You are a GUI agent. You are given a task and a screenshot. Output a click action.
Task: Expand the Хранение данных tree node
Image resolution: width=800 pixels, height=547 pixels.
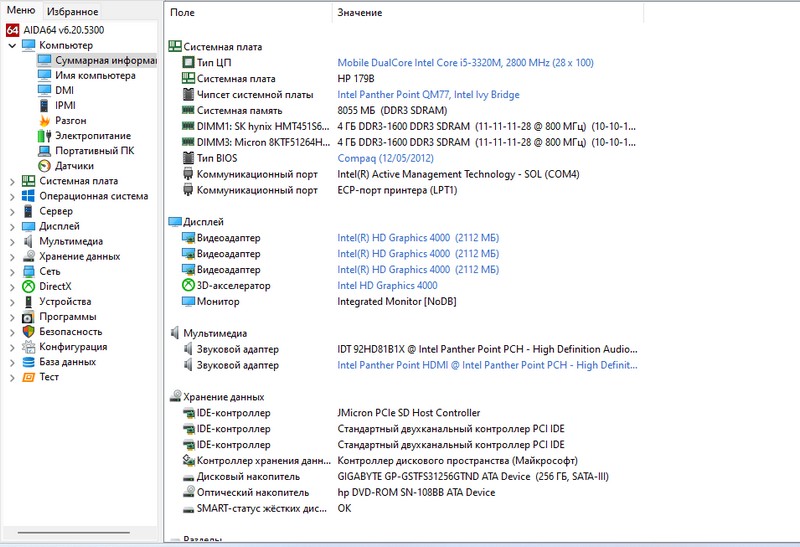12,257
